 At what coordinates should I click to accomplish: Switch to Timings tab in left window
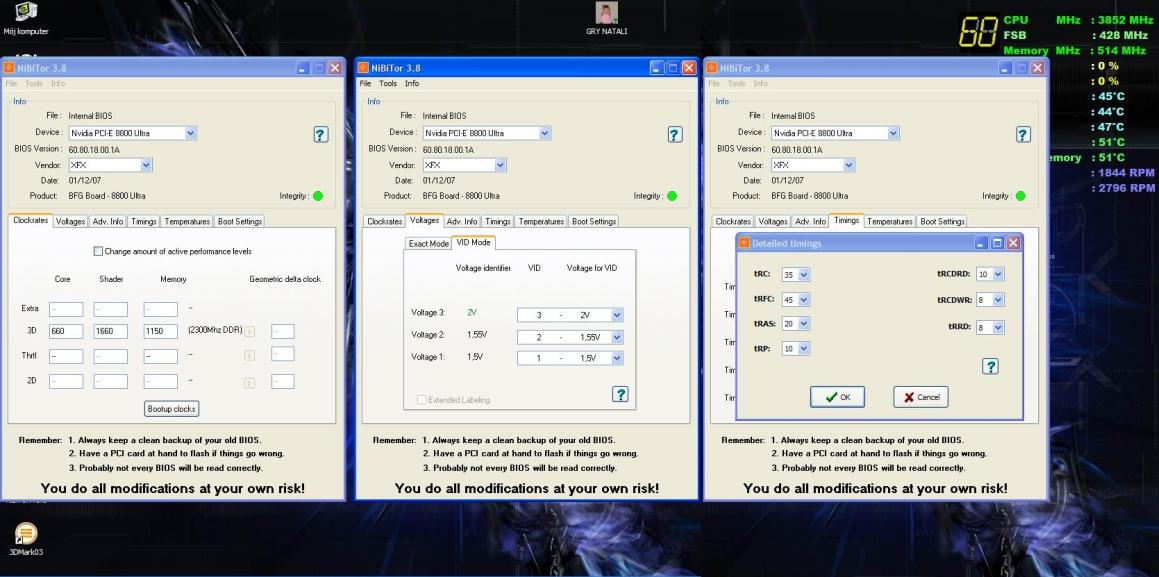click(x=144, y=222)
